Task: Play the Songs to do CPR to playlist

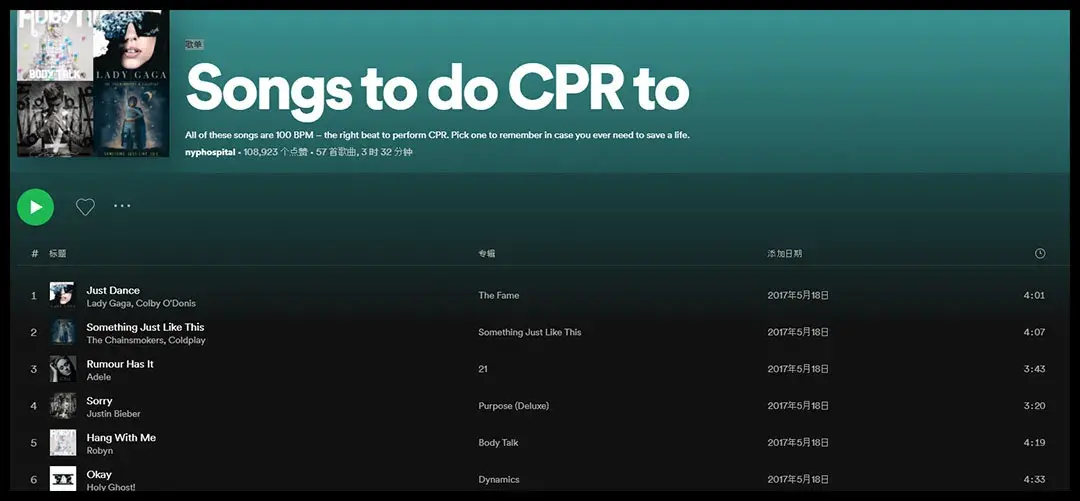Action: [x=35, y=207]
